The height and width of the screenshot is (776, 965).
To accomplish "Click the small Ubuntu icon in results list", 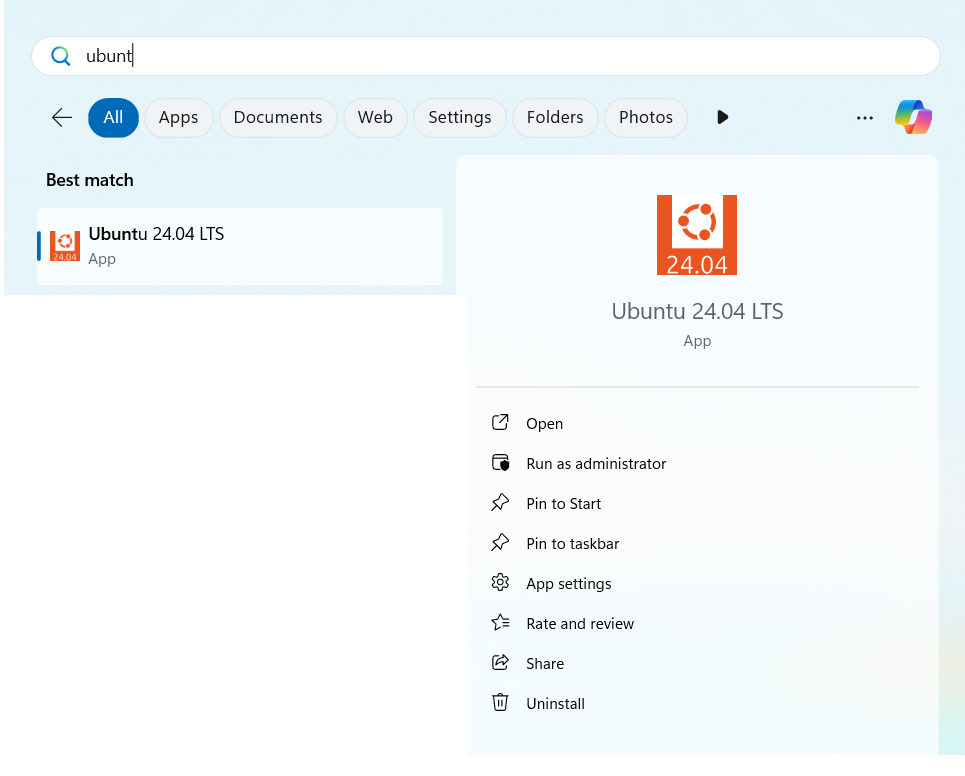I will 65,246.
